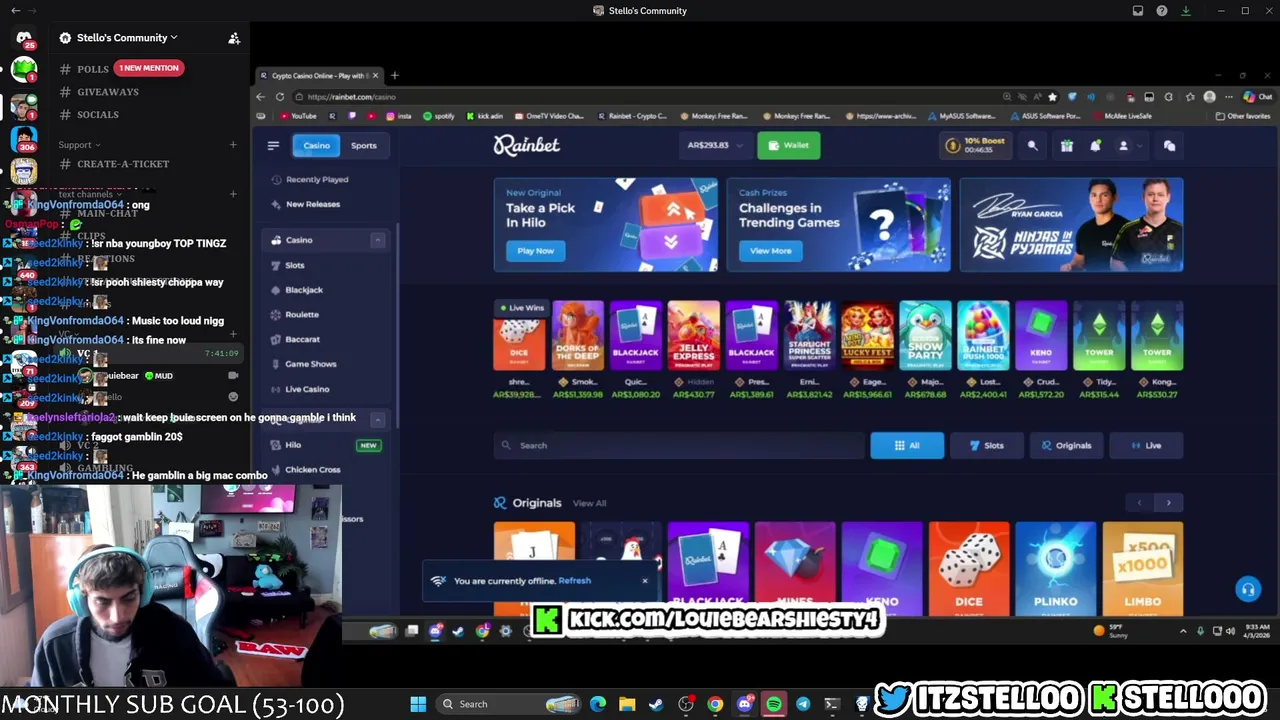
Task: Click the Windows Start button
Action: (x=418, y=704)
